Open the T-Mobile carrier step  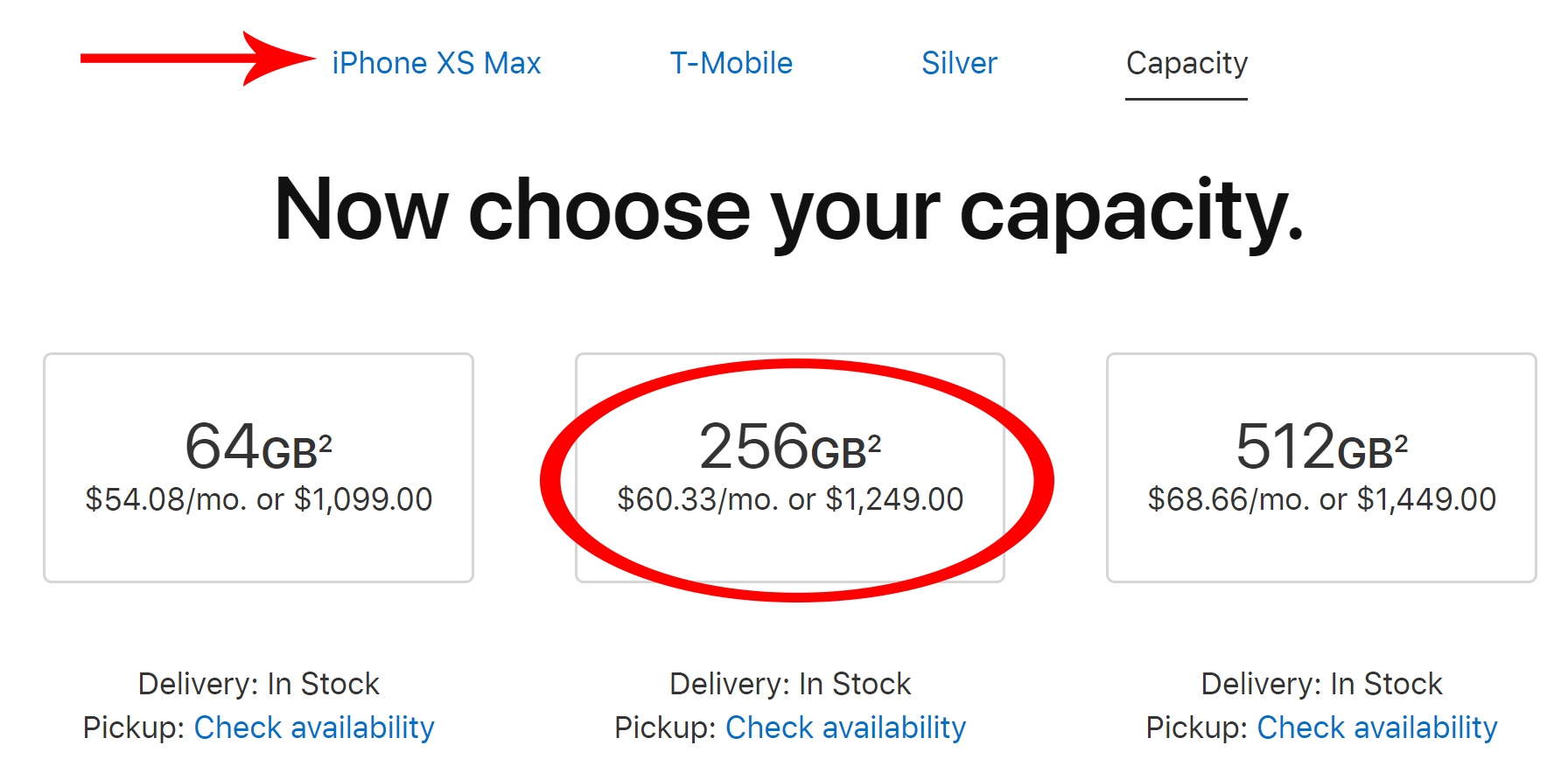click(x=731, y=63)
